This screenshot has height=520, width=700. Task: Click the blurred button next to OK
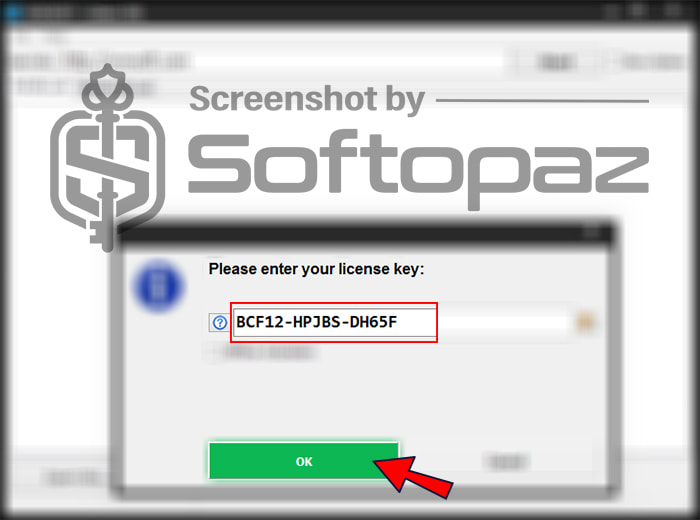pyautogui.click(x=507, y=462)
